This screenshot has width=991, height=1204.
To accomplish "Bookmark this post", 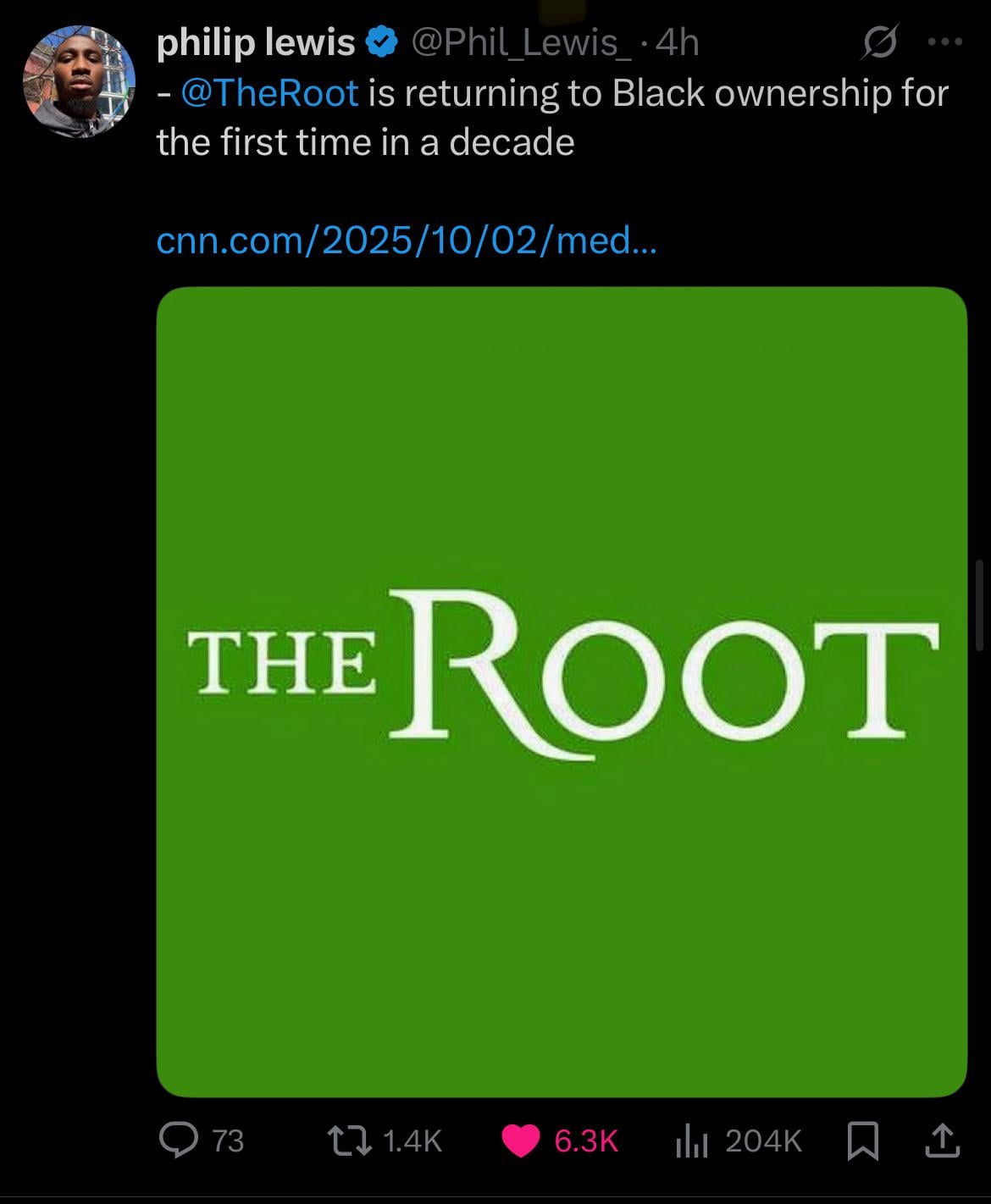I will tap(862, 1141).
